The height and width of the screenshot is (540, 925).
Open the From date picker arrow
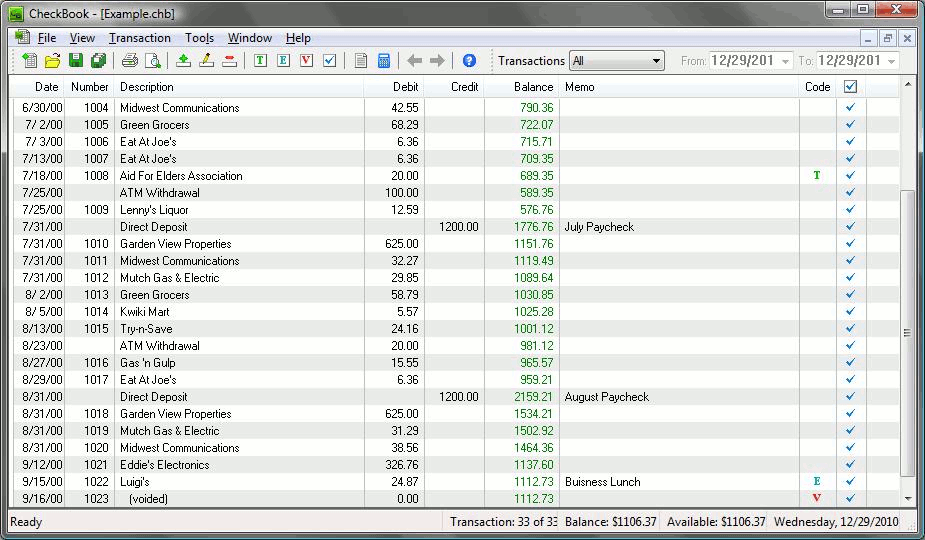coord(785,61)
